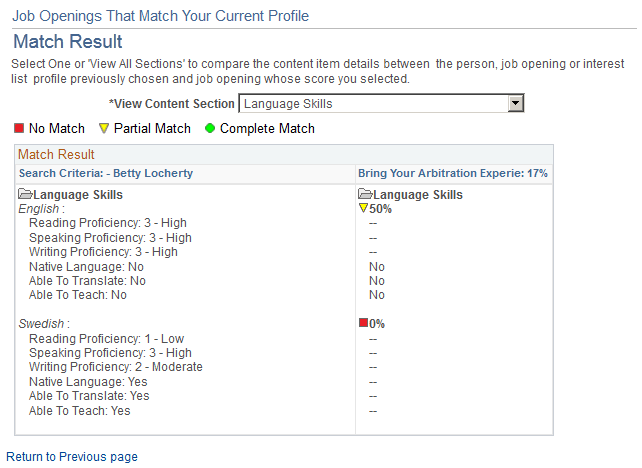
Task: Click the yellow Partial Match legend icon
Action: (x=104, y=128)
